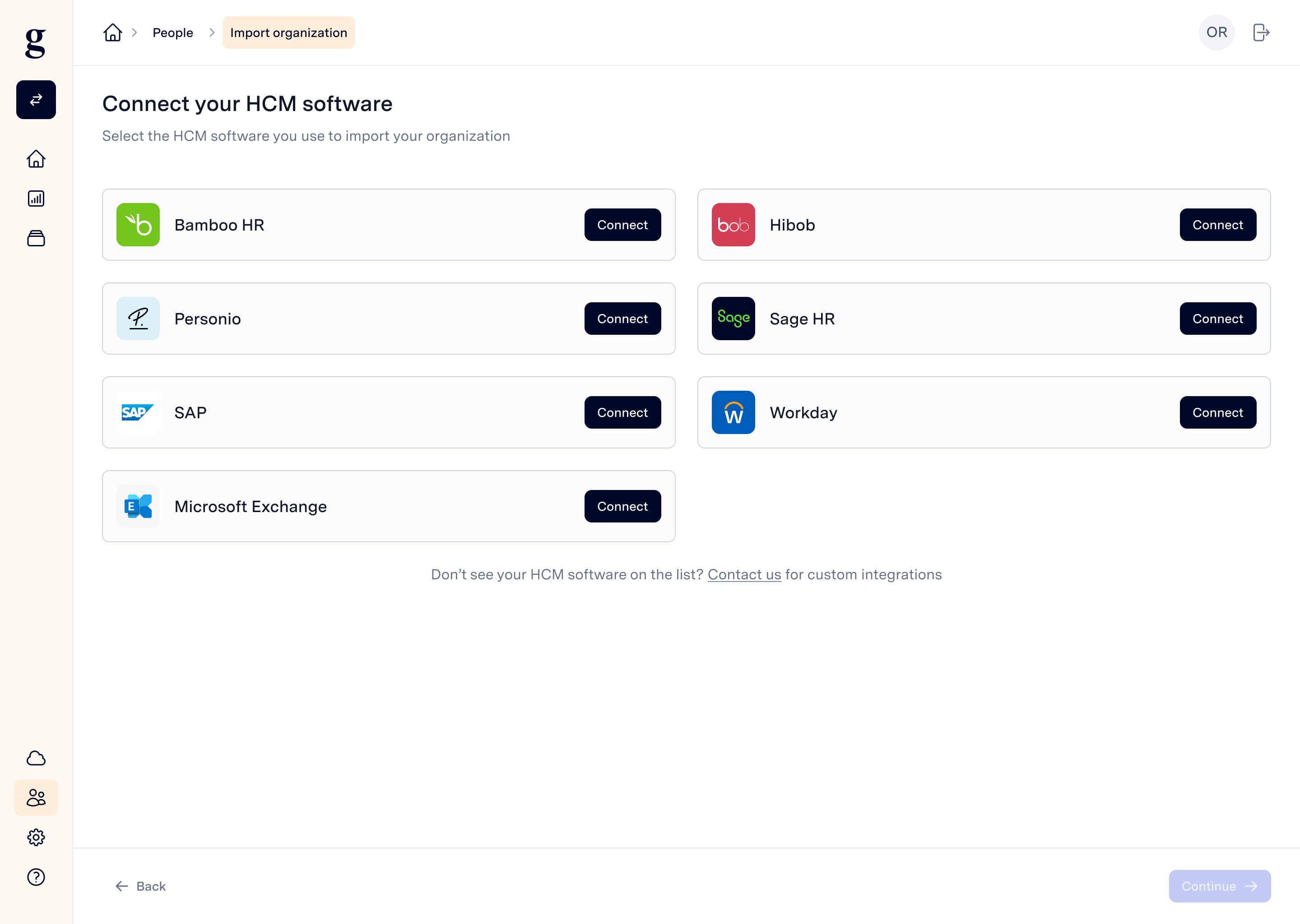Select the People icon in sidebar
1300x924 pixels.
tap(36, 798)
